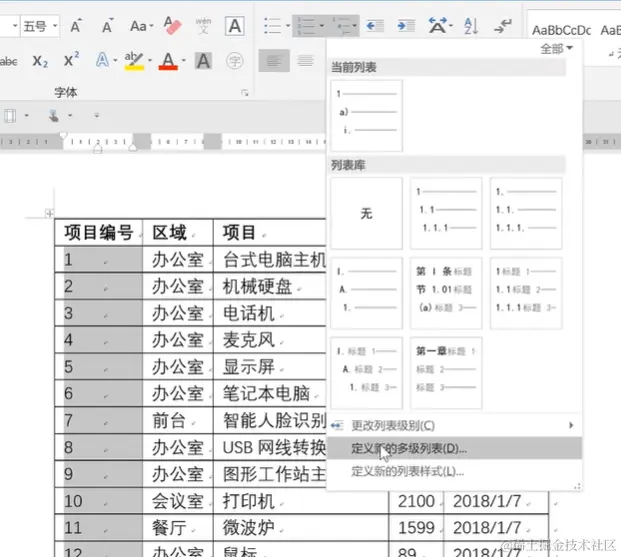Click the multilevel list button

click(341, 26)
